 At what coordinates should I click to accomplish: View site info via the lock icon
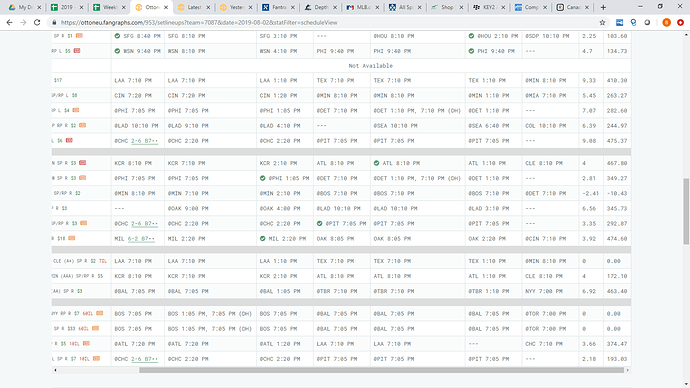point(54,22)
